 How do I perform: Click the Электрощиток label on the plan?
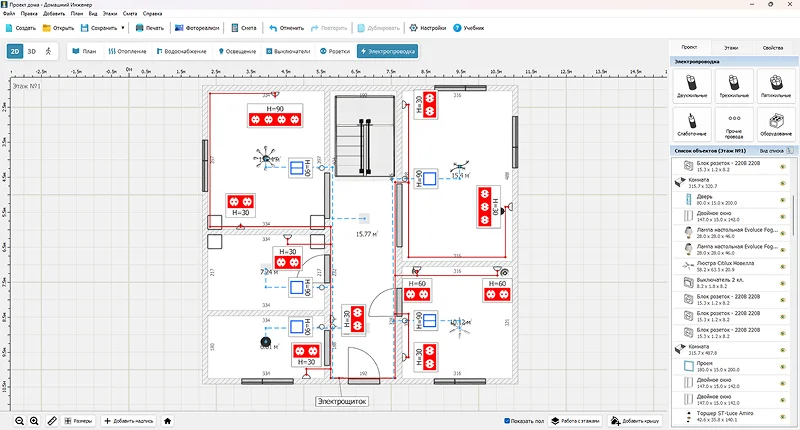343,401
